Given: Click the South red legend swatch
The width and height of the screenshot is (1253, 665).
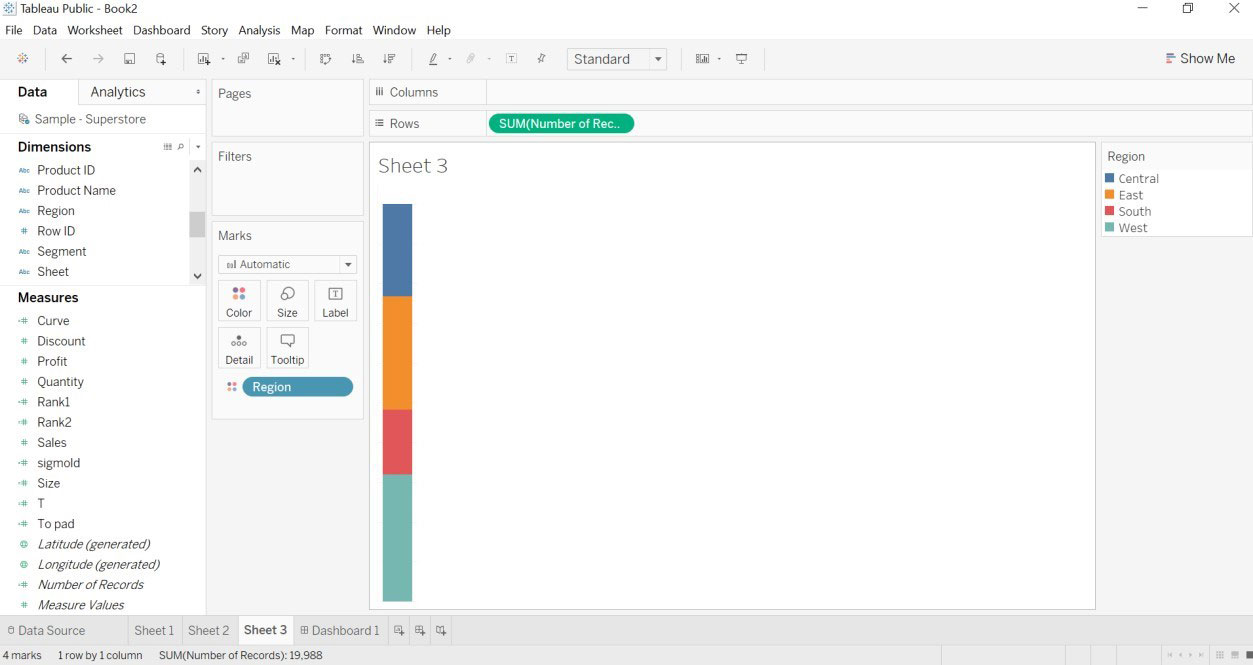Looking at the screenshot, I should 1109,211.
